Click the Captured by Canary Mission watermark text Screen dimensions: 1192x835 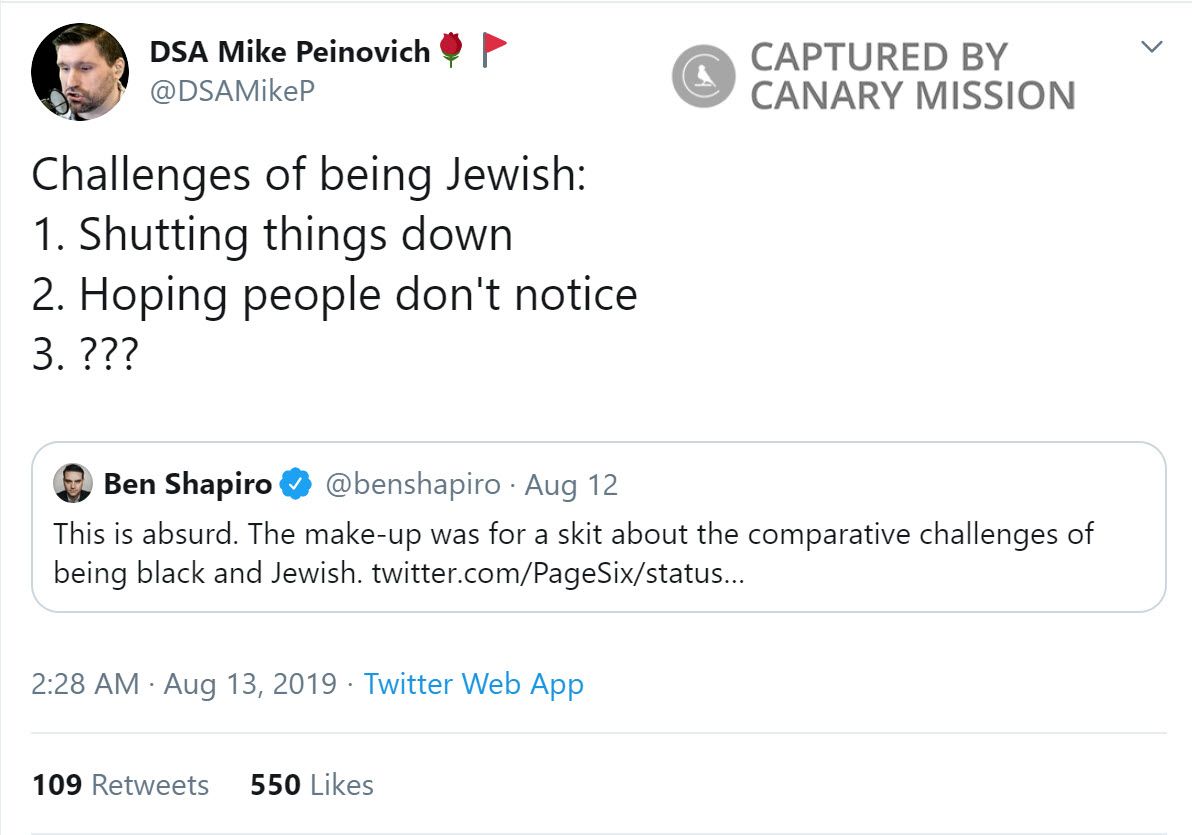click(912, 76)
